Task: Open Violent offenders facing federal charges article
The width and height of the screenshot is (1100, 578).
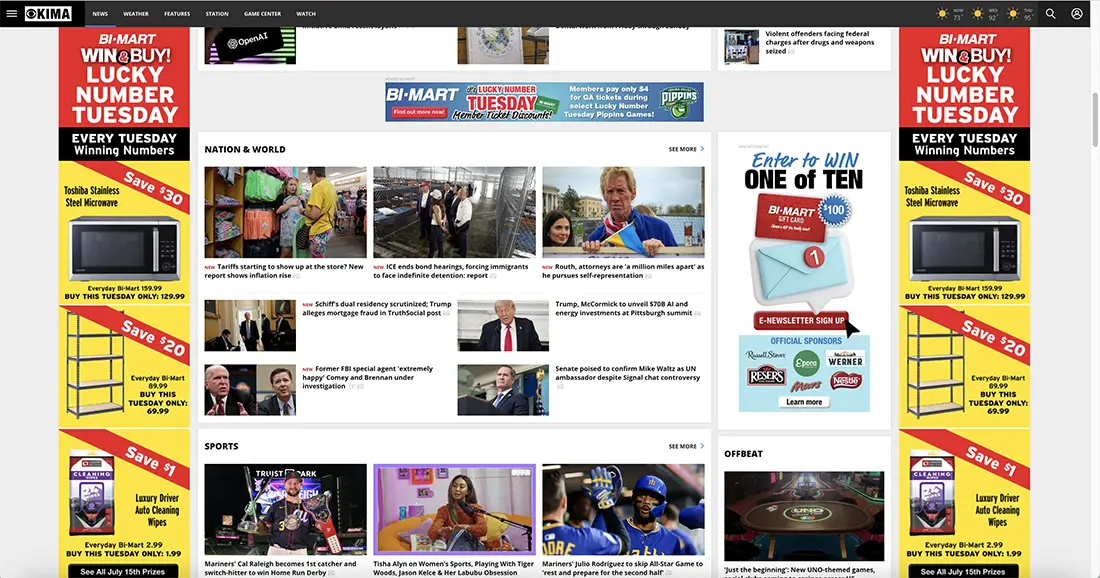Action: pyautogui.click(x=819, y=42)
